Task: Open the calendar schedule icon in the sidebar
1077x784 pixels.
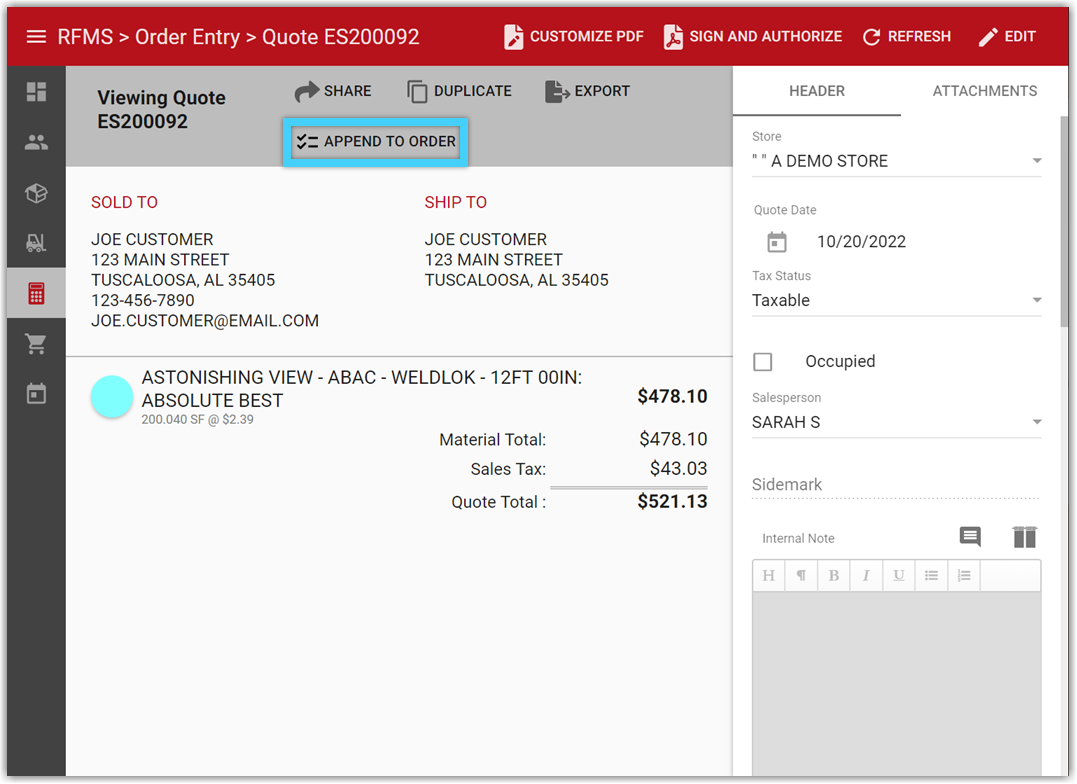Action: click(x=36, y=394)
